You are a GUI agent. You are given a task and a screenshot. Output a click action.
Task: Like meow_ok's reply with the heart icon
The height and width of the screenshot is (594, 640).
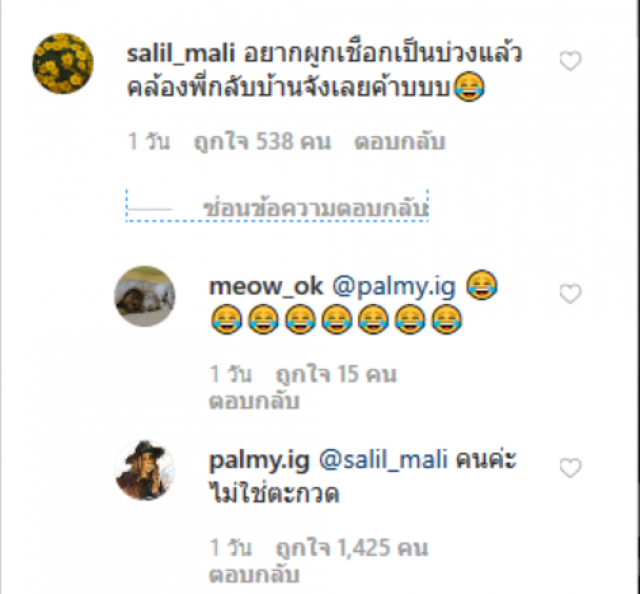[570, 294]
